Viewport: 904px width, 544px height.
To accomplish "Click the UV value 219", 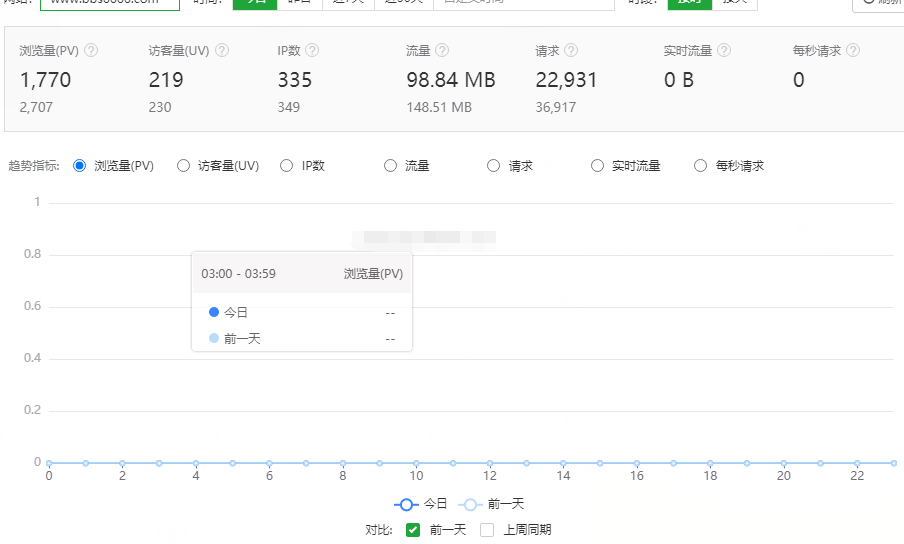I will click(x=166, y=80).
